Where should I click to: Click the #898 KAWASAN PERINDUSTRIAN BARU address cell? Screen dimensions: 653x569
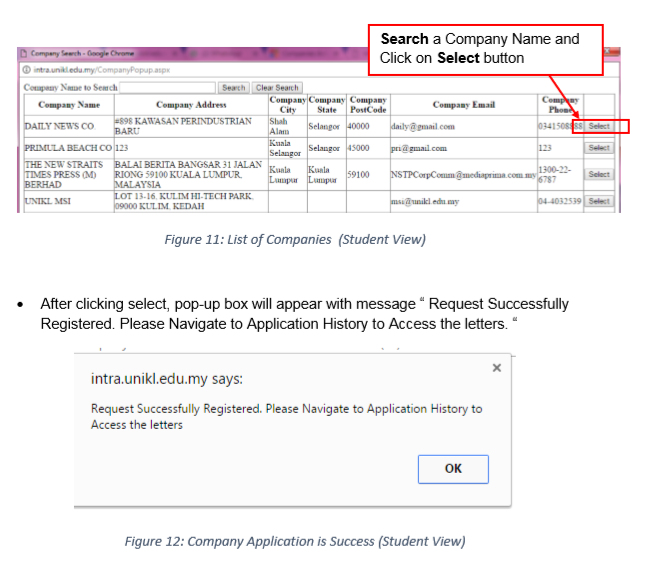pyautogui.click(x=191, y=126)
